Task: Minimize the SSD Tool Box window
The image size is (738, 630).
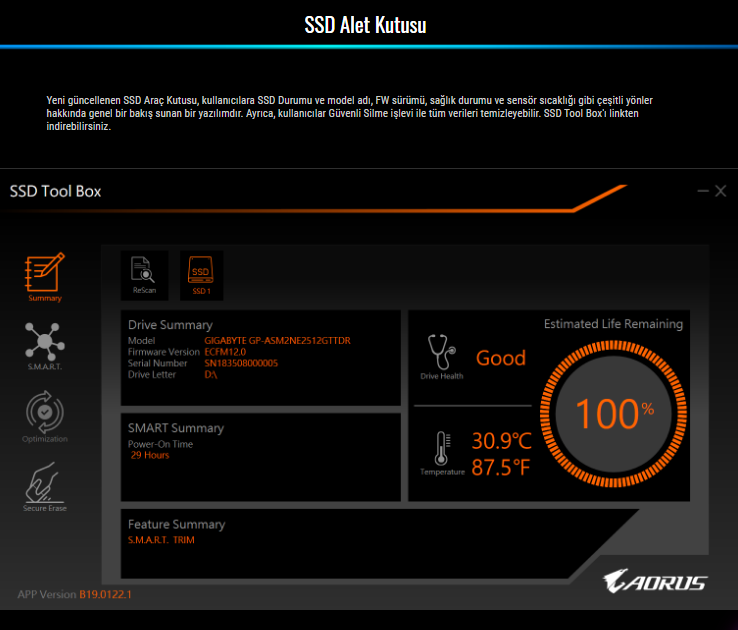Action: tap(702, 191)
